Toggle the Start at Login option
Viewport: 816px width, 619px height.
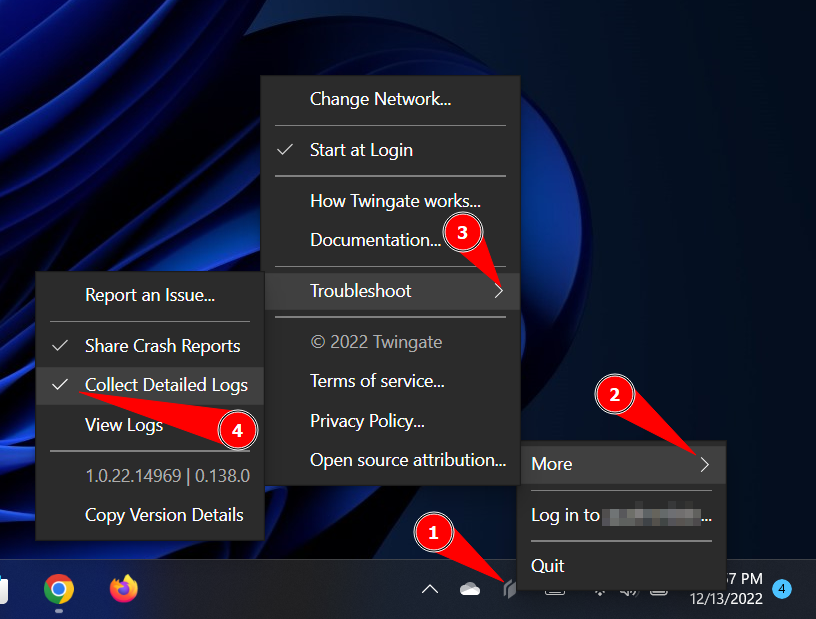pos(361,149)
